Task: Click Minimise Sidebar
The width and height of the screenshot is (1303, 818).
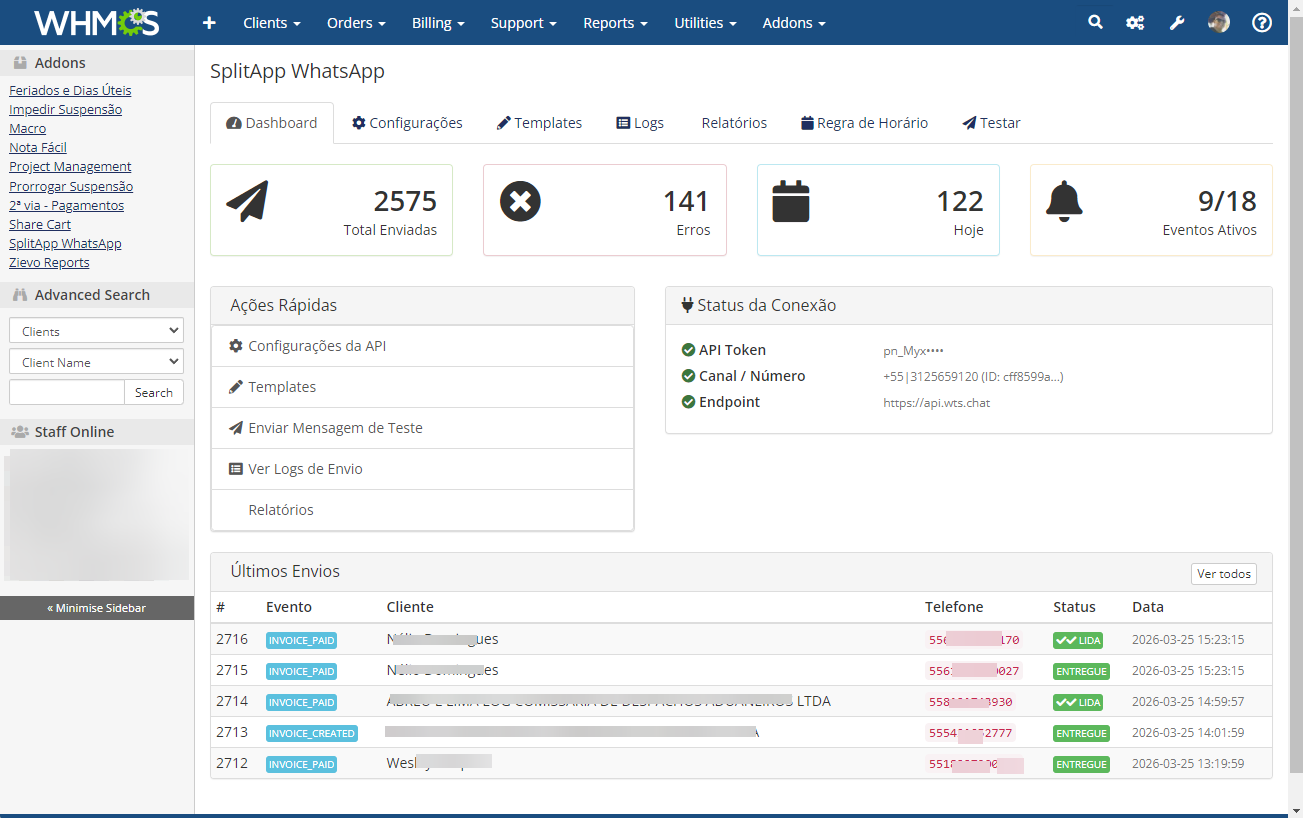Action: [97, 608]
